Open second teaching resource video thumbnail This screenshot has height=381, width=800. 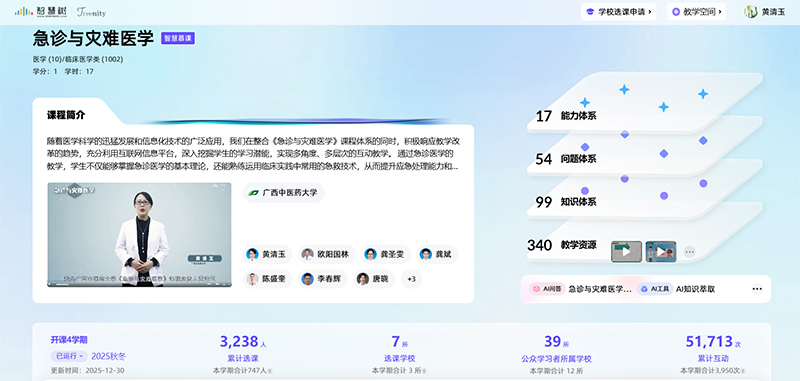pyautogui.click(x=661, y=251)
